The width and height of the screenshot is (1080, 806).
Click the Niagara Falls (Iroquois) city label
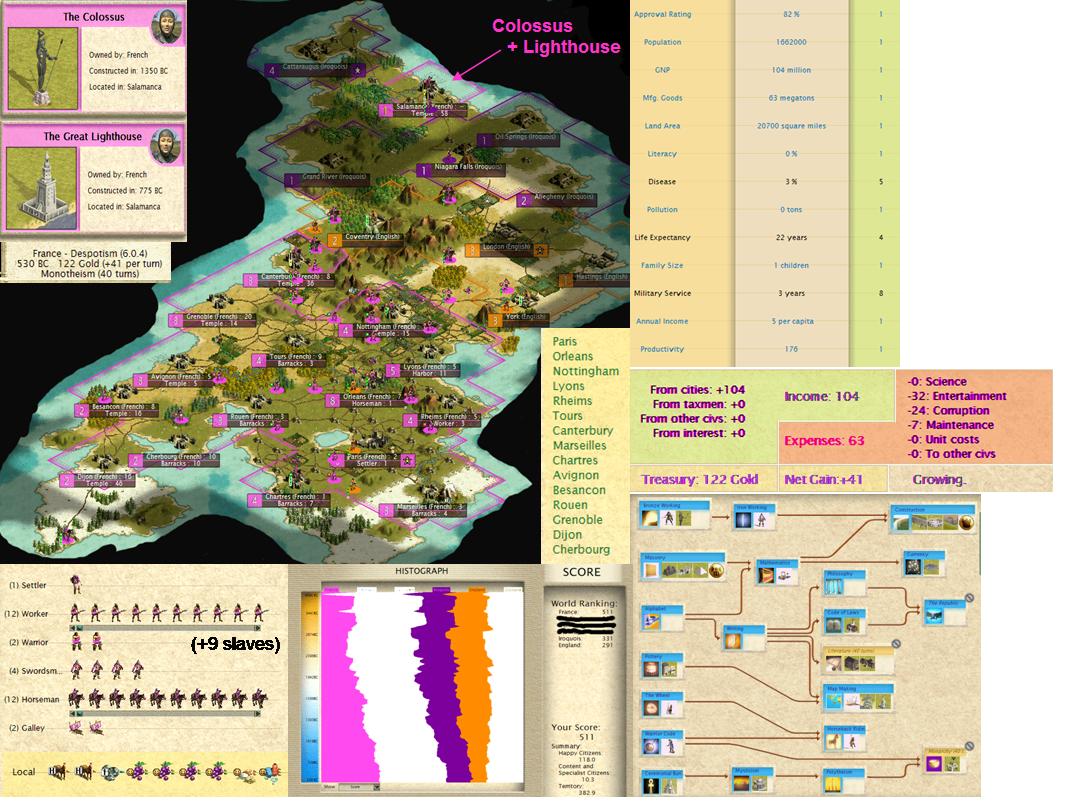pos(460,169)
